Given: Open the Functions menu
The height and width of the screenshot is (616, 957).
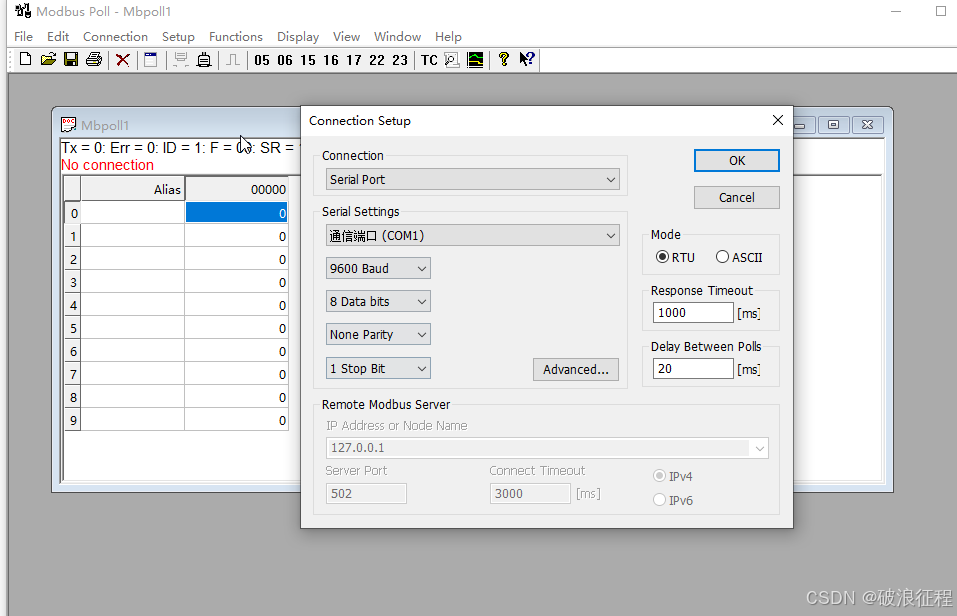Looking at the screenshot, I should [236, 37].
